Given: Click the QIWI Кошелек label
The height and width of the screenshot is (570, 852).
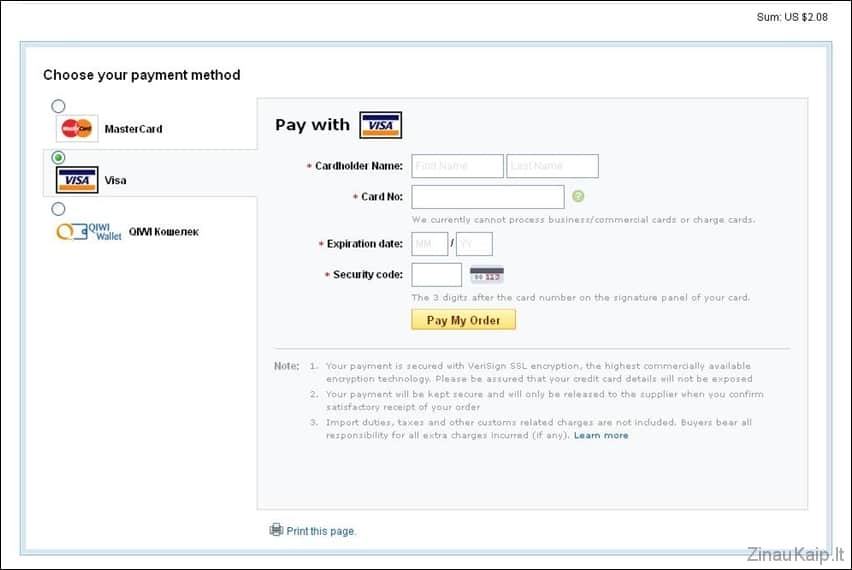Looking at the screenshot, I should (x=164, y=232).
